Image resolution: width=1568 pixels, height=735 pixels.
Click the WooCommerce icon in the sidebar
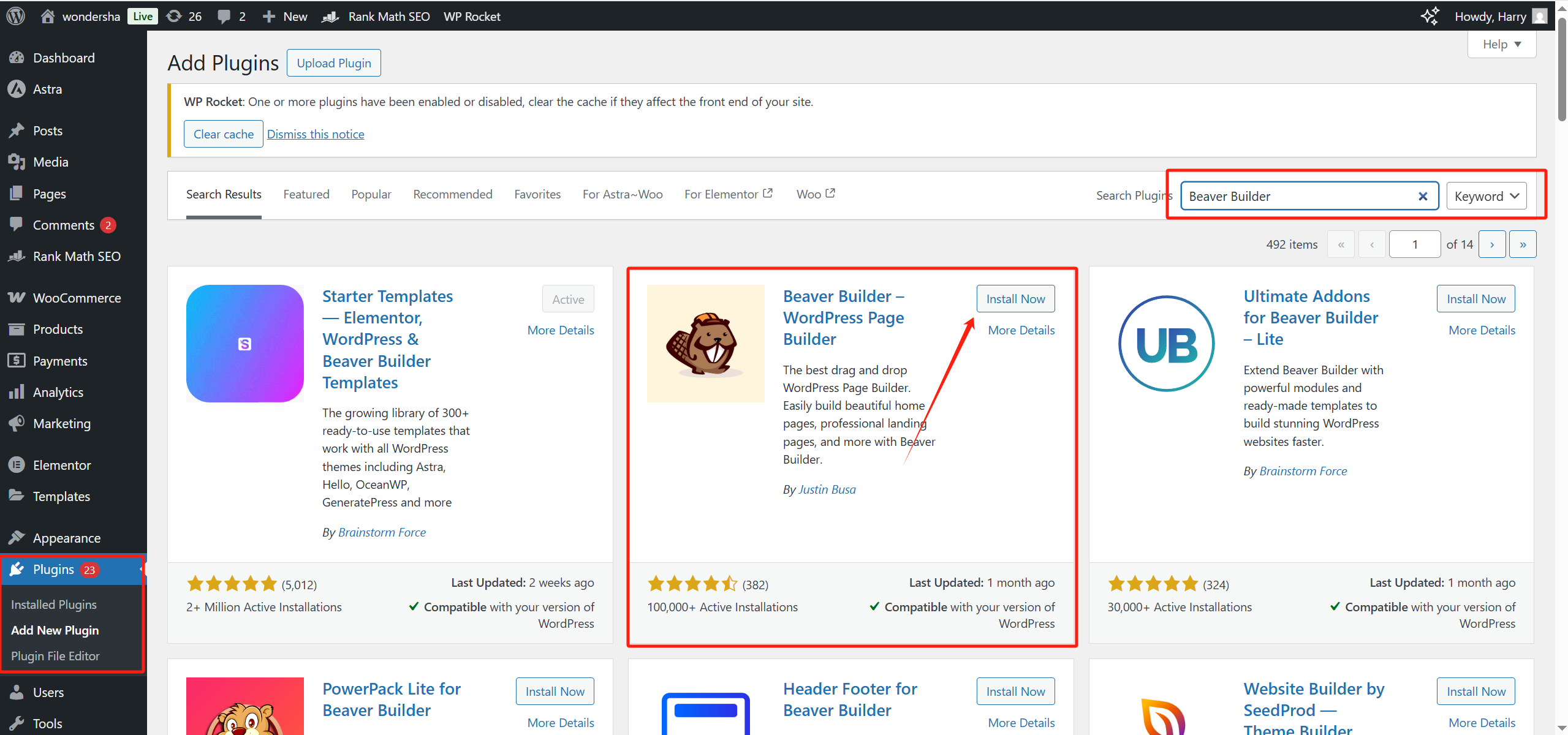tap(17, 298)
